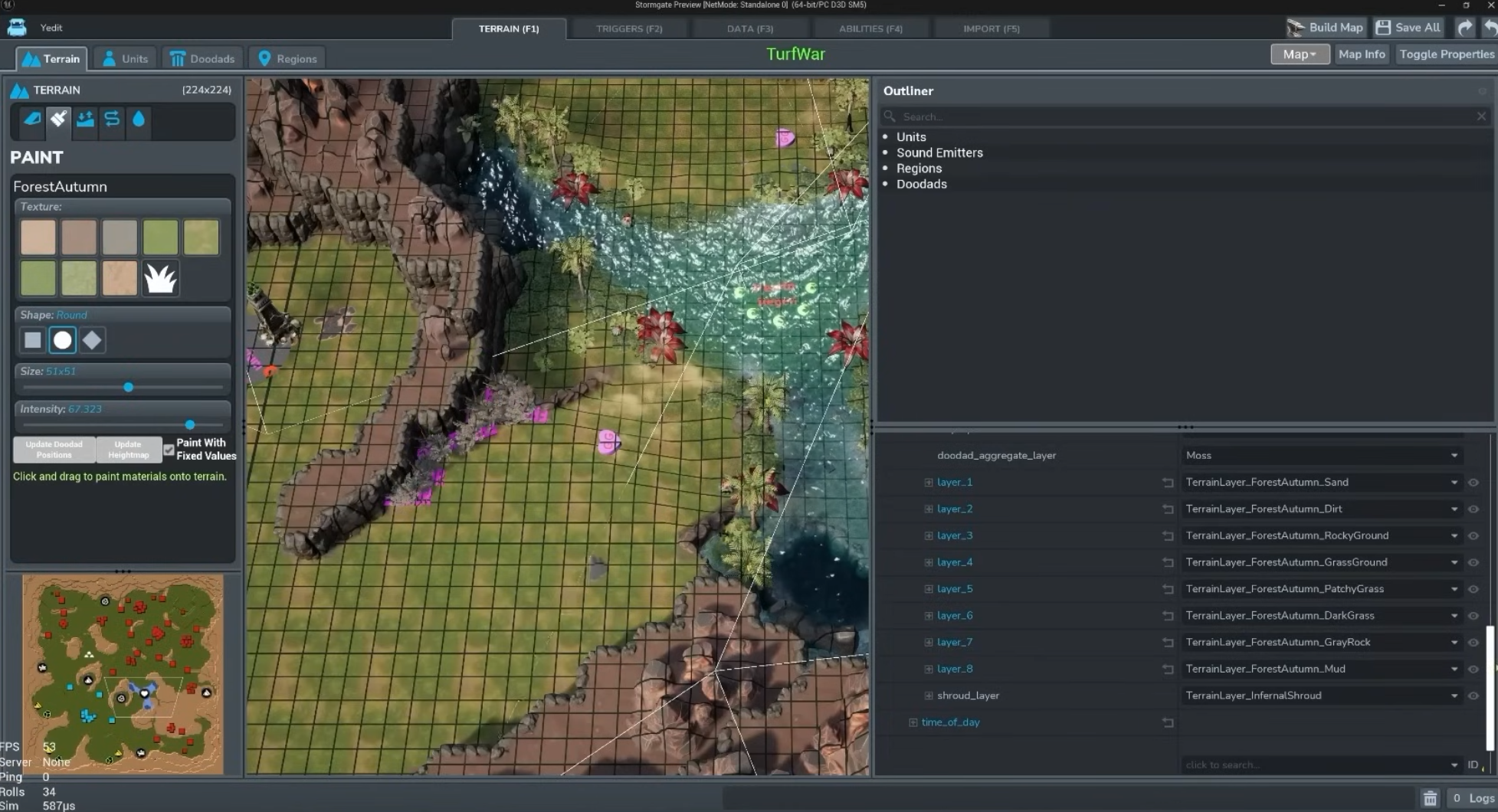This screenshot has width=1498, height=812.
Task: Click the Build Map button
Action: [1326, 28]
